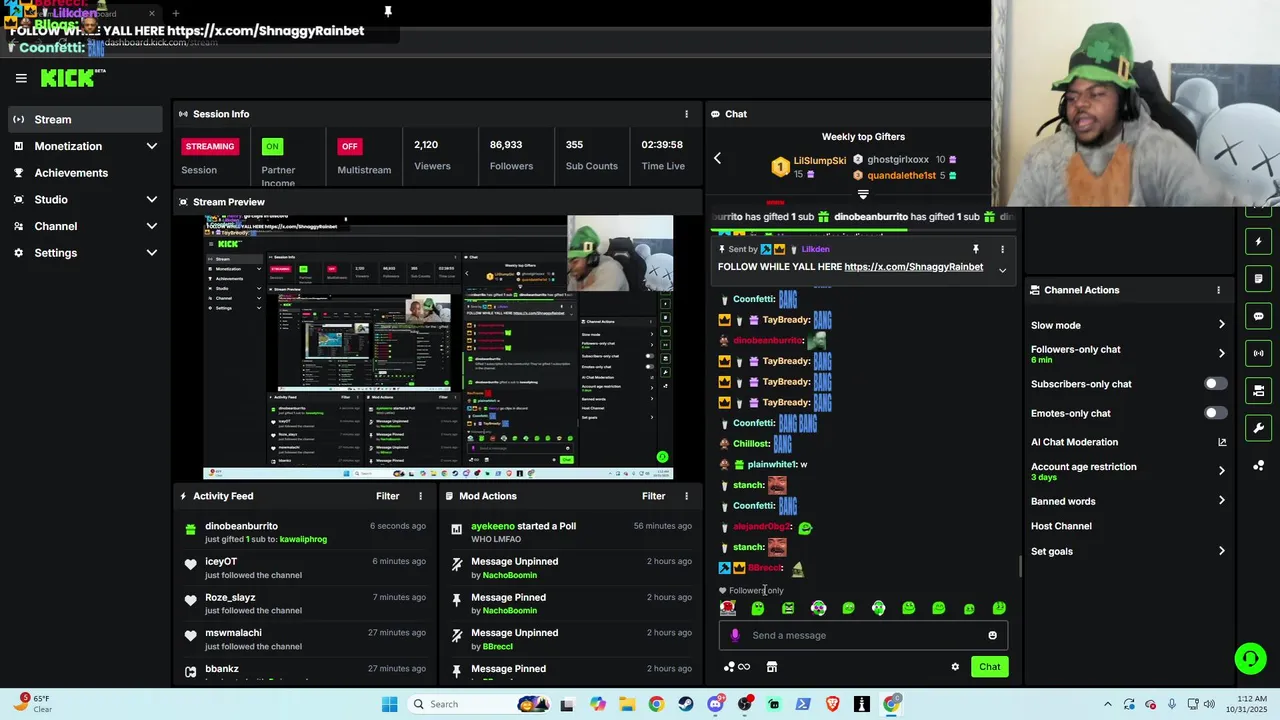This screenshot has height=720, width=1280.
Task: Open Session Info options (three dots)
Action: pos(686,114)
